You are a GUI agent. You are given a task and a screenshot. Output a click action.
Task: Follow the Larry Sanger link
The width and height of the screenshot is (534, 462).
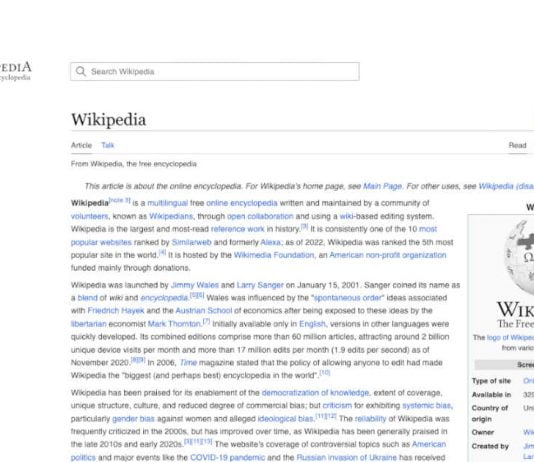(260, 285)
